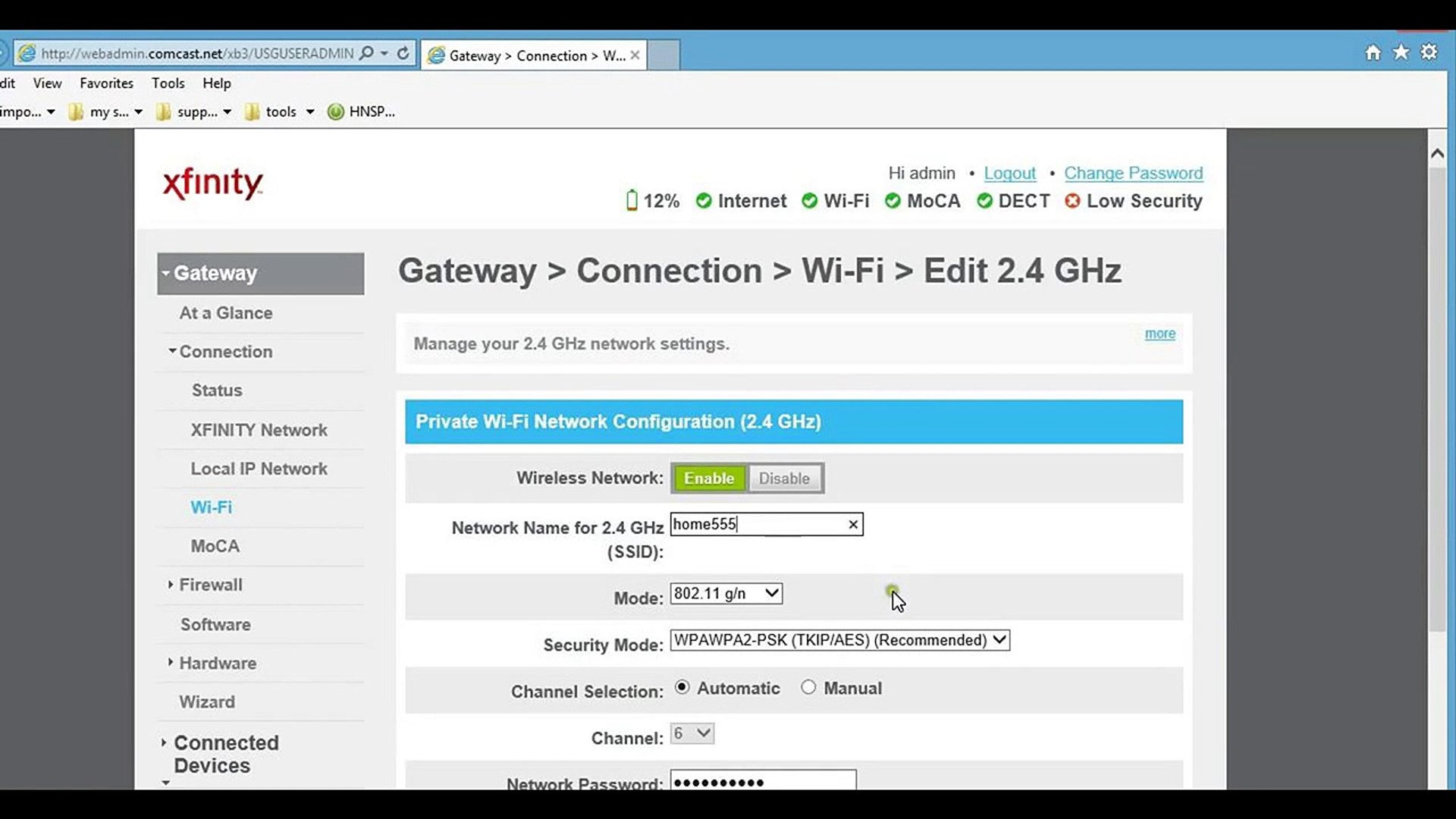Viewport: 1456px width, 819px height.
Task: Click the DECT status check icon
Action: [984, 201]
